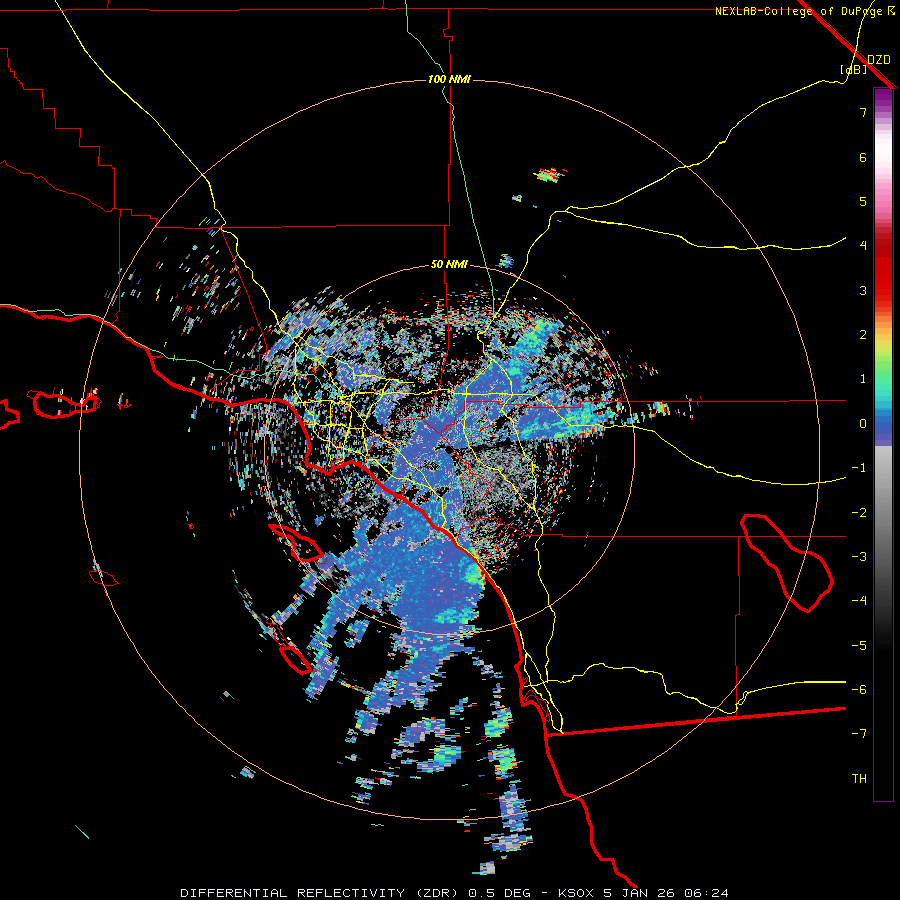Viewport: 900px width, 900px height.
Task: Click the "50 NMI" range ring label
Action: click(449, 265)
